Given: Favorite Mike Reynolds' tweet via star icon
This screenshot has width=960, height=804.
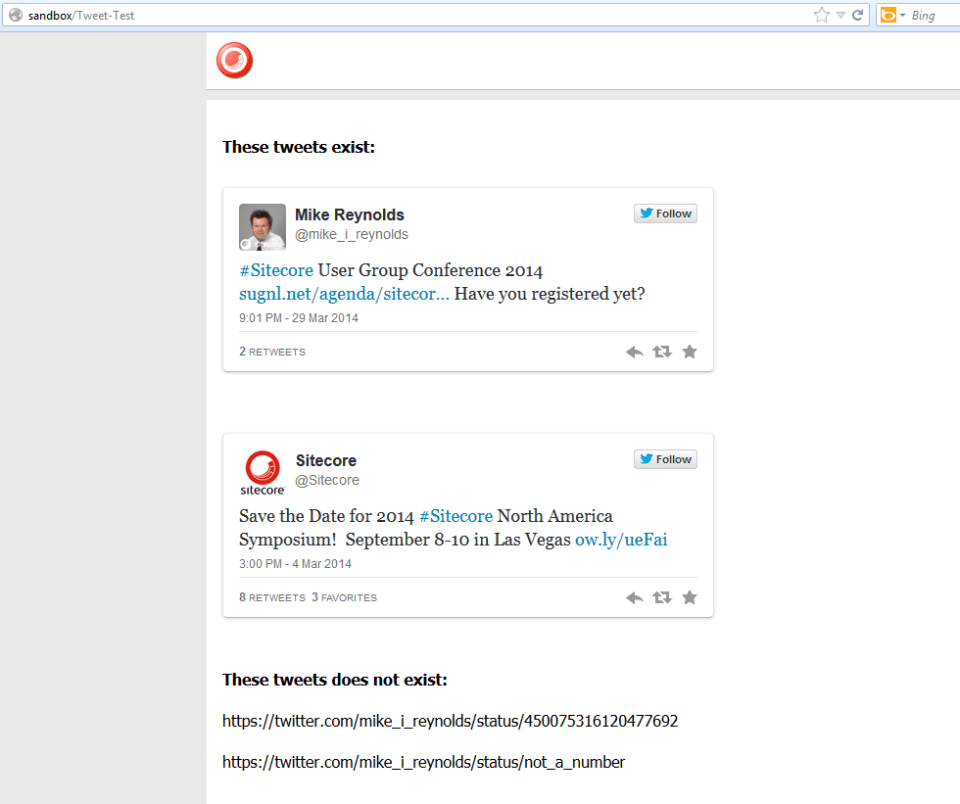Looking at the screenshot, I should click(689, 351).
